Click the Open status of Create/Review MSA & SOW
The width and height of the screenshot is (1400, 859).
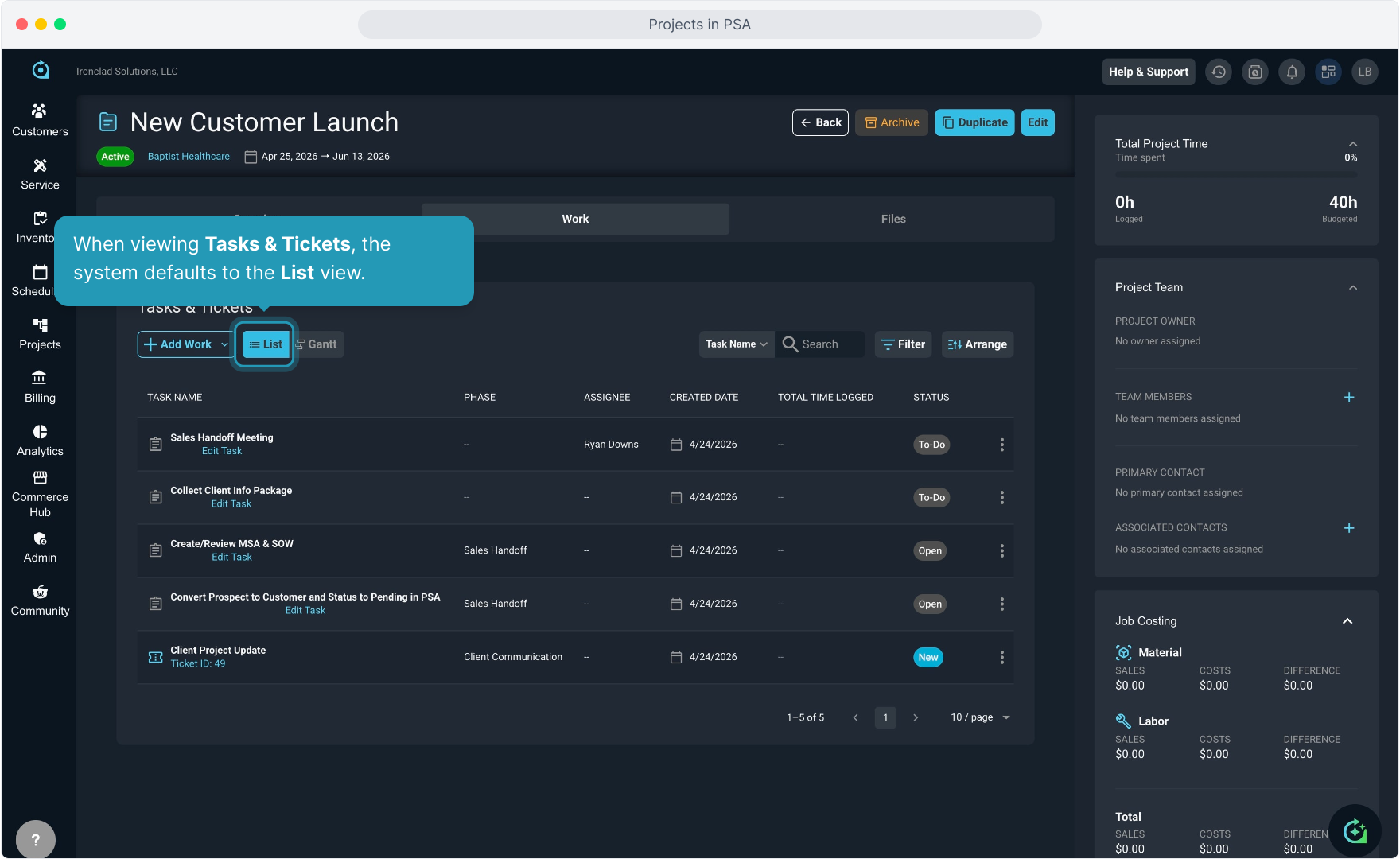pos(930,551)
